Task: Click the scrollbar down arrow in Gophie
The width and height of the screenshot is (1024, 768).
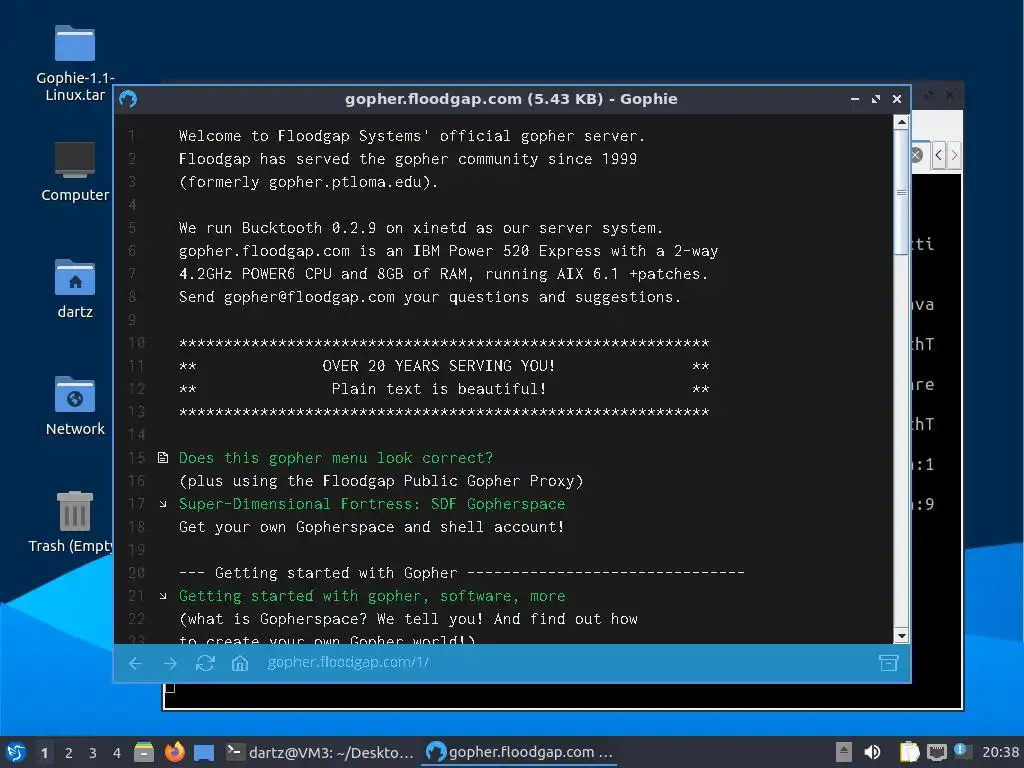Action: point(901,636)
